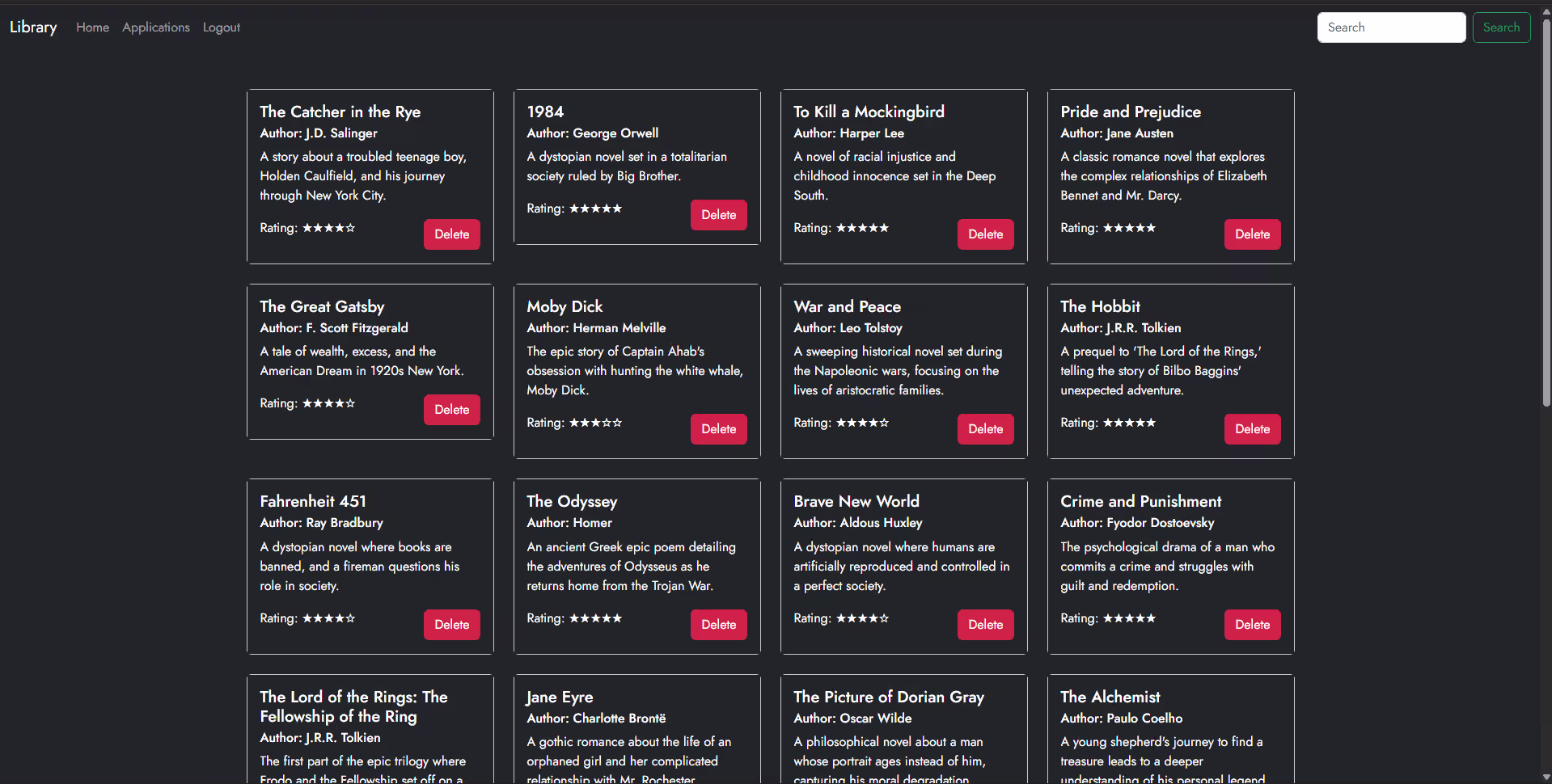Click the last star in The Hobbit's rating
Screen dimensions: 1552x784
tap(1150, 423)
